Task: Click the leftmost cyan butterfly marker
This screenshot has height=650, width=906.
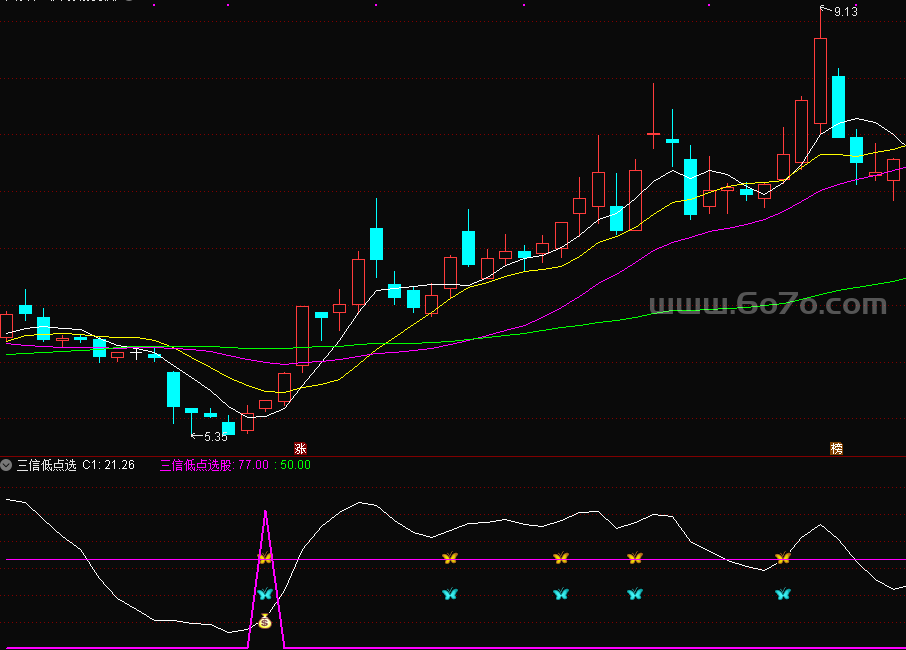Action: [x=264, y=594]
